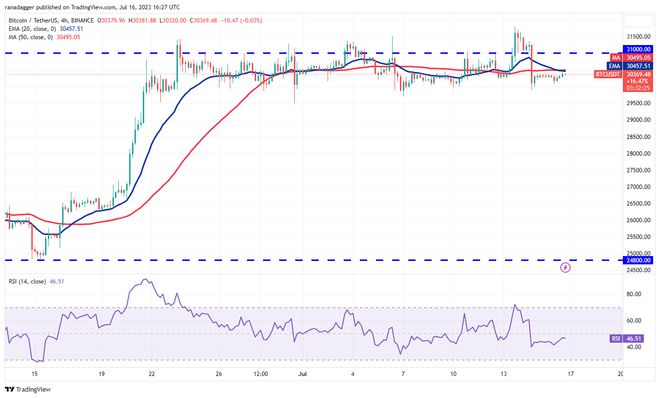The height and width of the screenshot is (398, 660).
Task: Open the Bitcoin / TetherUS symbol title
Action: [33, 20]
